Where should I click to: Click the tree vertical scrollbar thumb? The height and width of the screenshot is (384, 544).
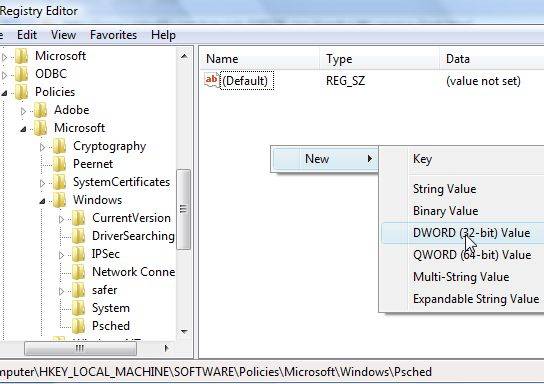(x=184, y=209)
